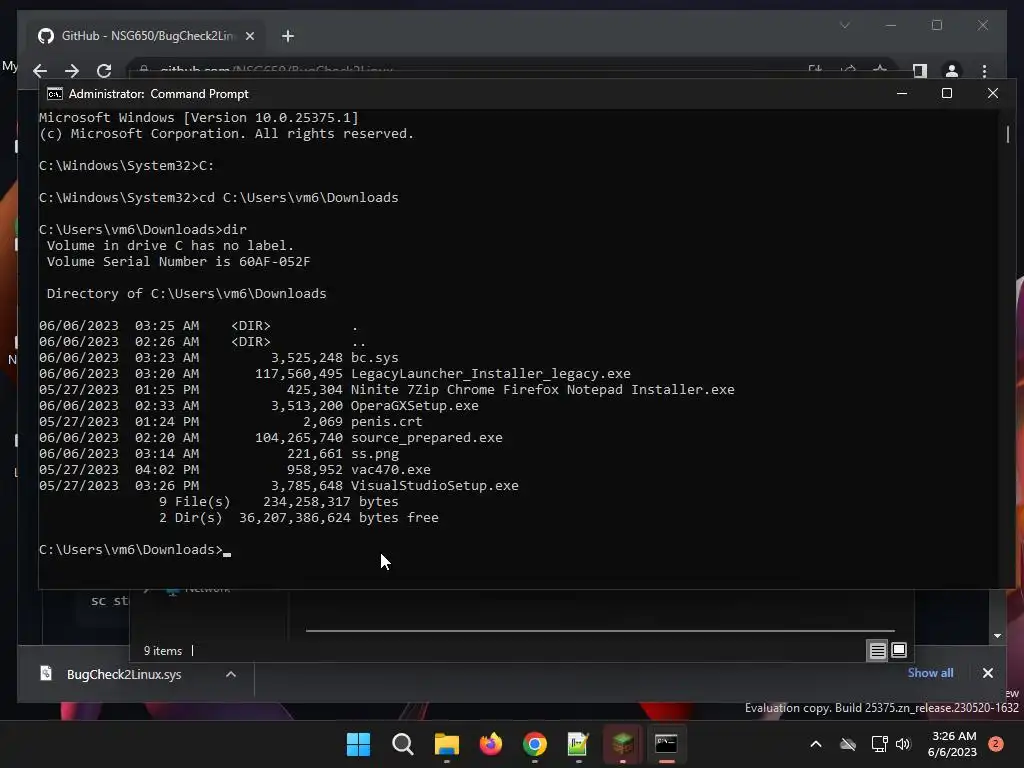Go forward in Chrome

tap(72, 71)
